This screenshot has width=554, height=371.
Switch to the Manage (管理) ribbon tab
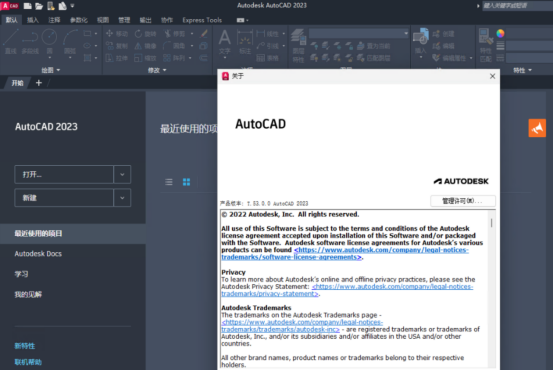[124, 20]
